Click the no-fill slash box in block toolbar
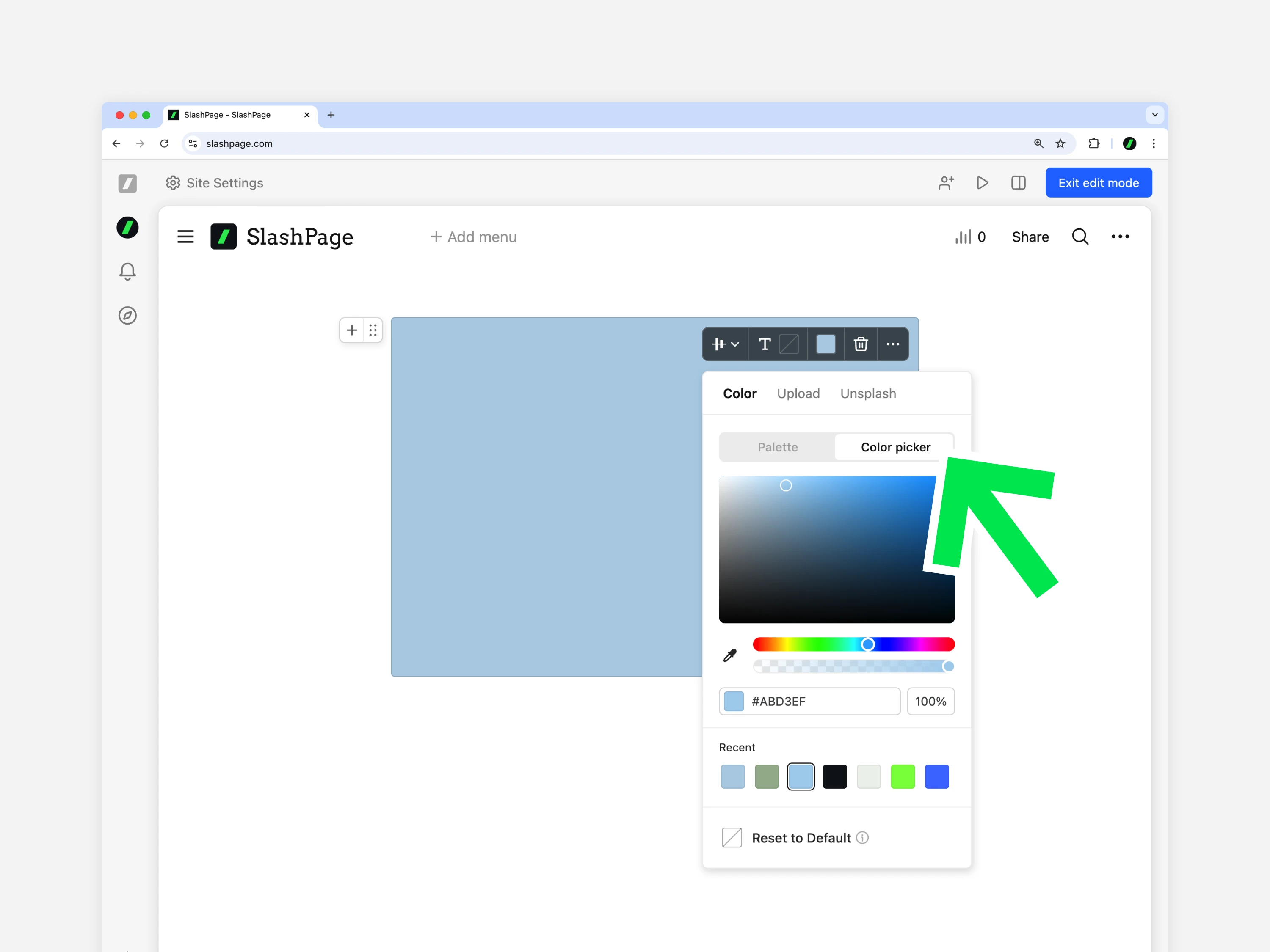1270x952 pixels. (x=789, y=344)
